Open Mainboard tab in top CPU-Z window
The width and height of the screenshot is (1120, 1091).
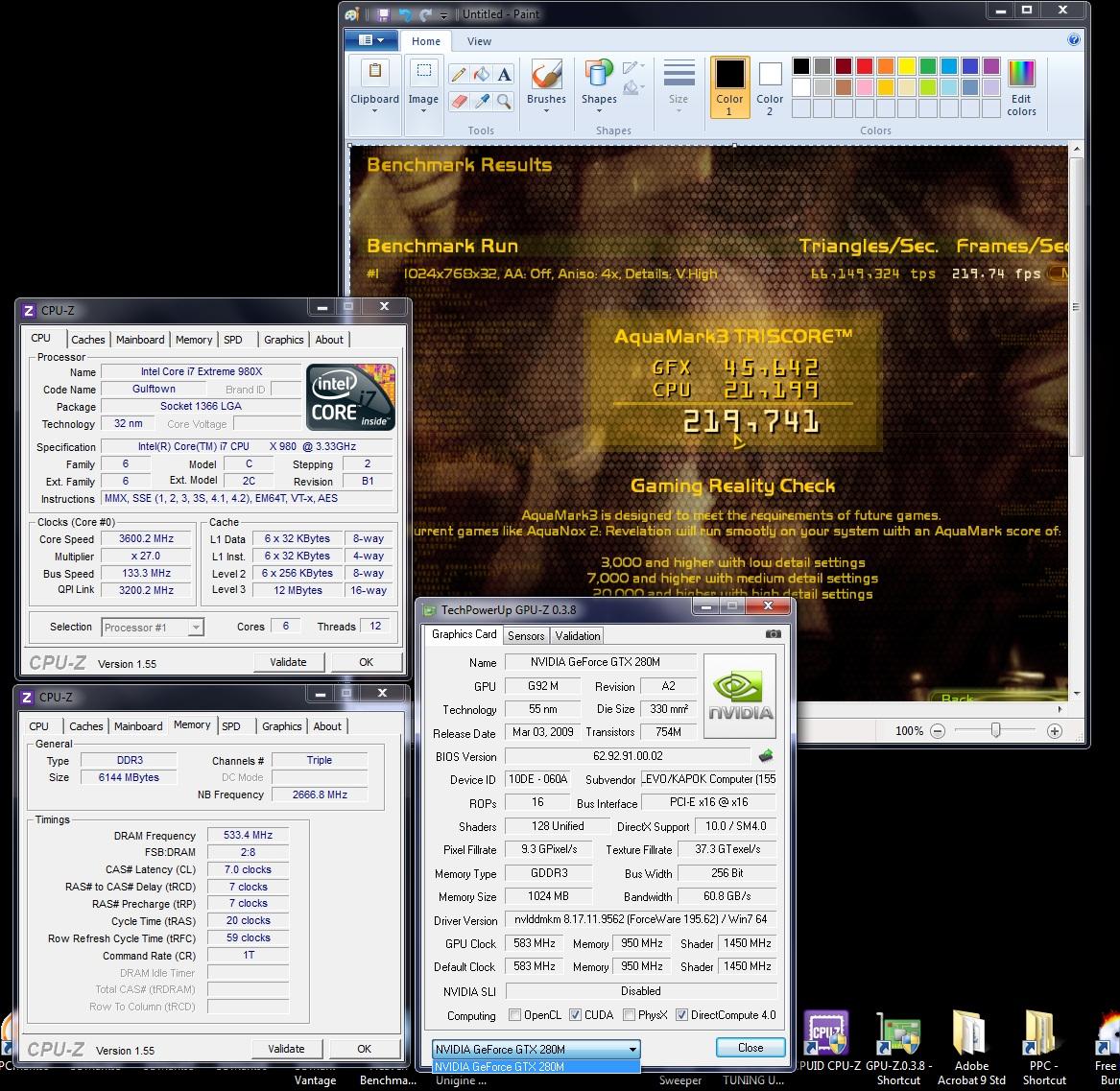[140, 340]
